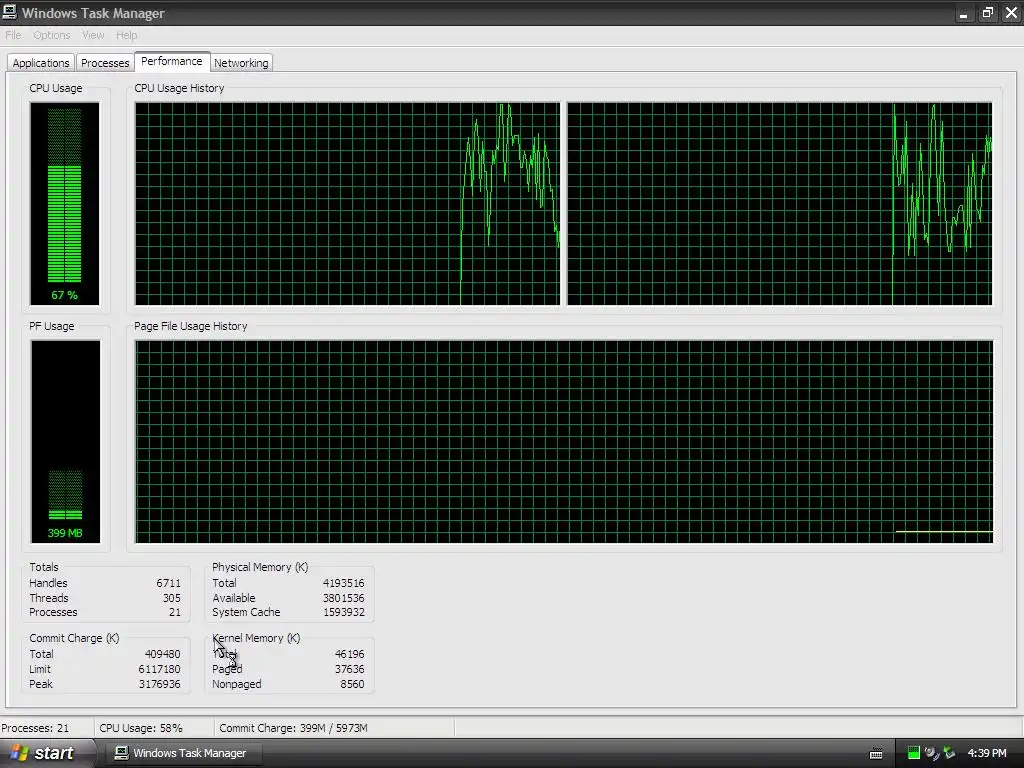The image size is (1024, 768).
Task: Click the CPU Usage gauge showing 67 %
Action: (65, 203)
